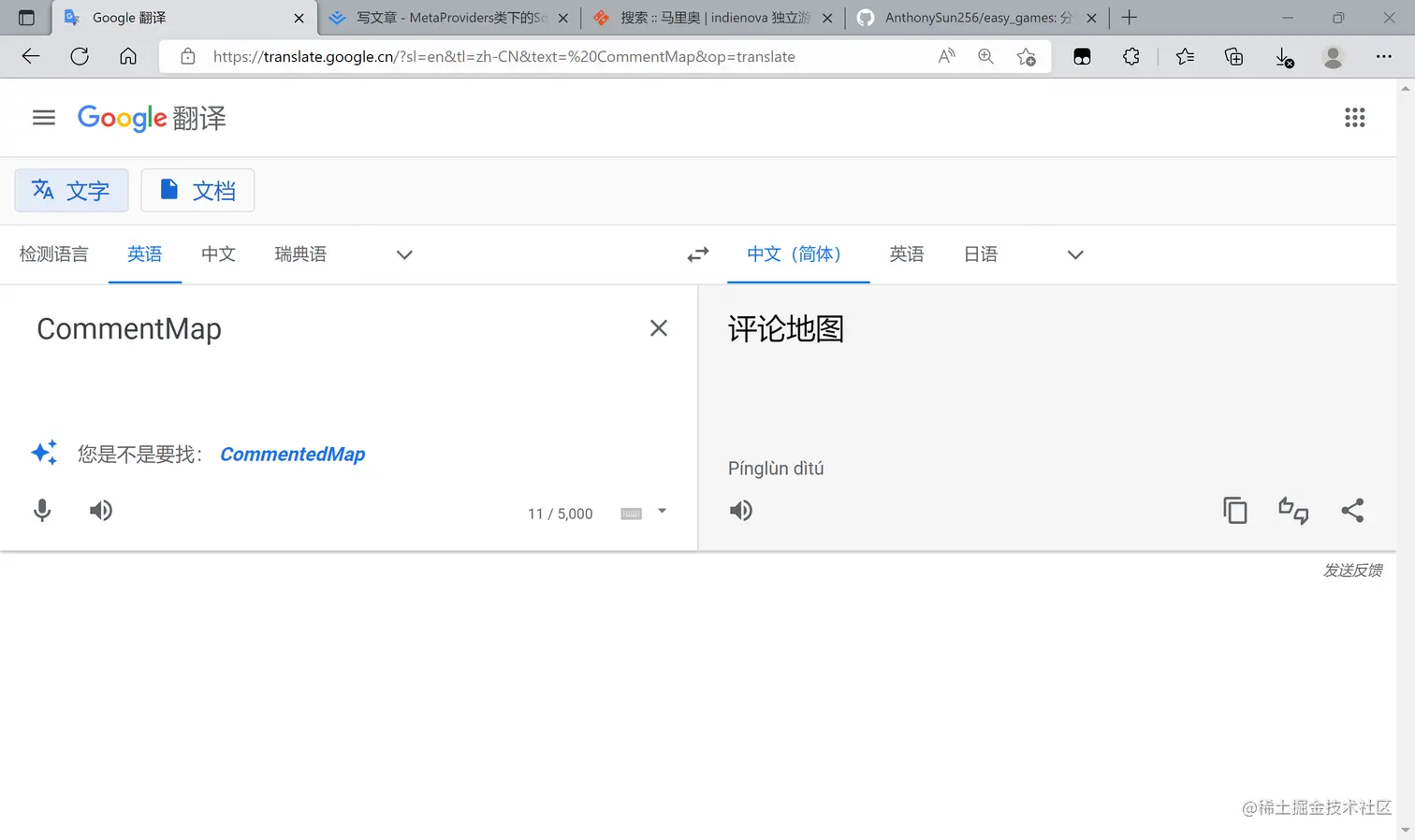Screen dimensions: 1415x840
Task: Open the Downloads panel
Action: coord(1285,57)
